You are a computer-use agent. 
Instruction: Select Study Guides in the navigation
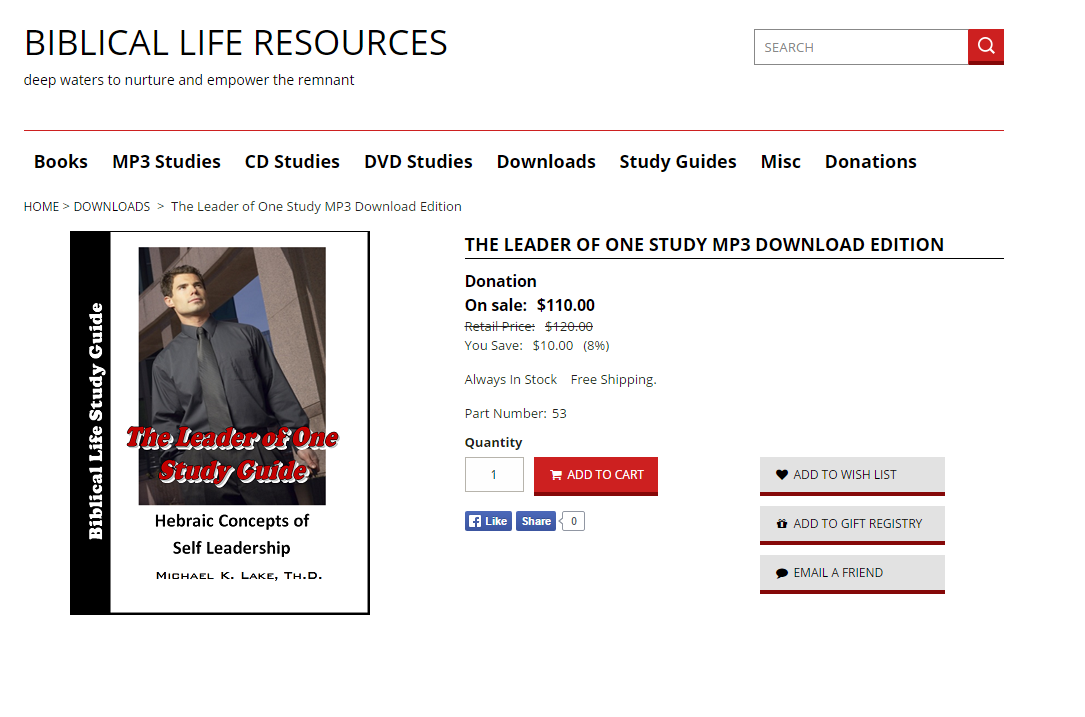click(x=678, y=162)
